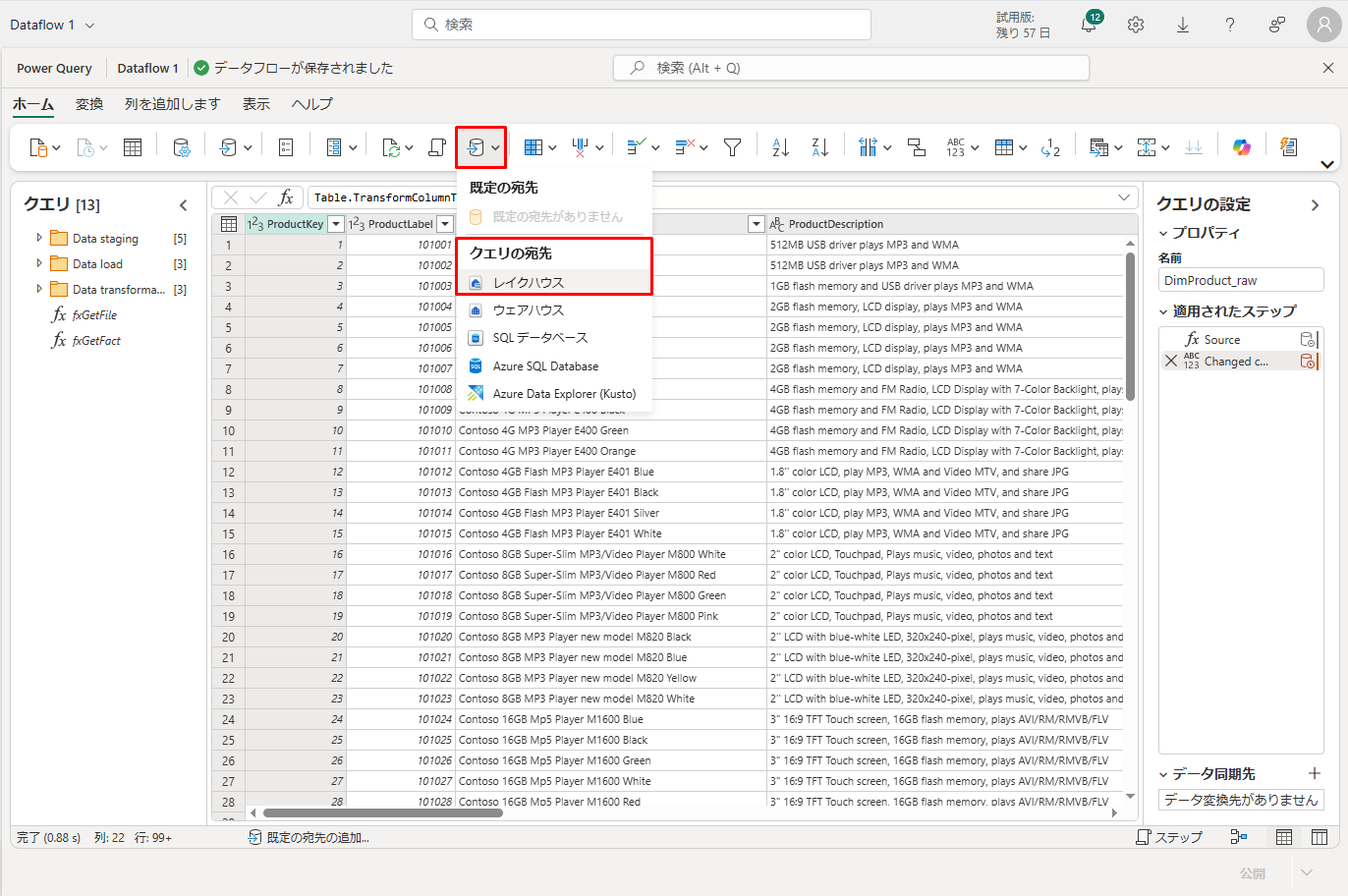
Task: Add a data destination with plus icon
Action: [x=1315, y=773]
